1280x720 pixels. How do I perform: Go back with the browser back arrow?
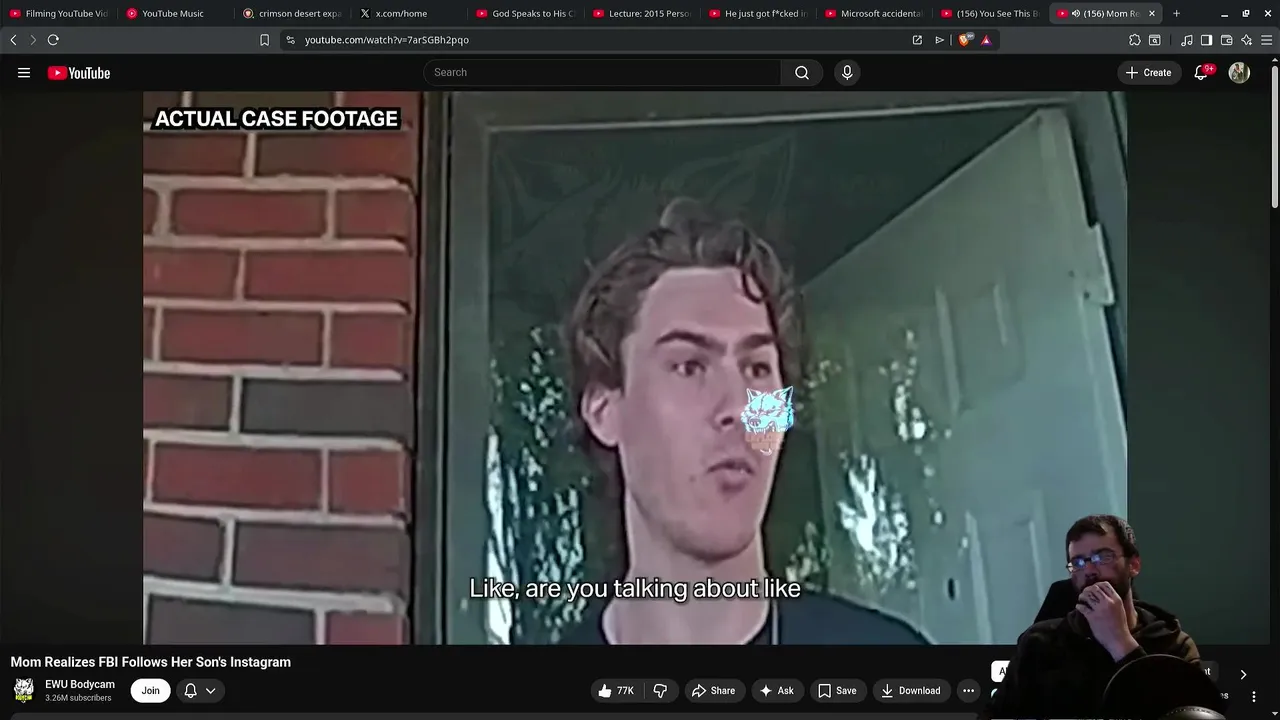[x=13, y=40]
